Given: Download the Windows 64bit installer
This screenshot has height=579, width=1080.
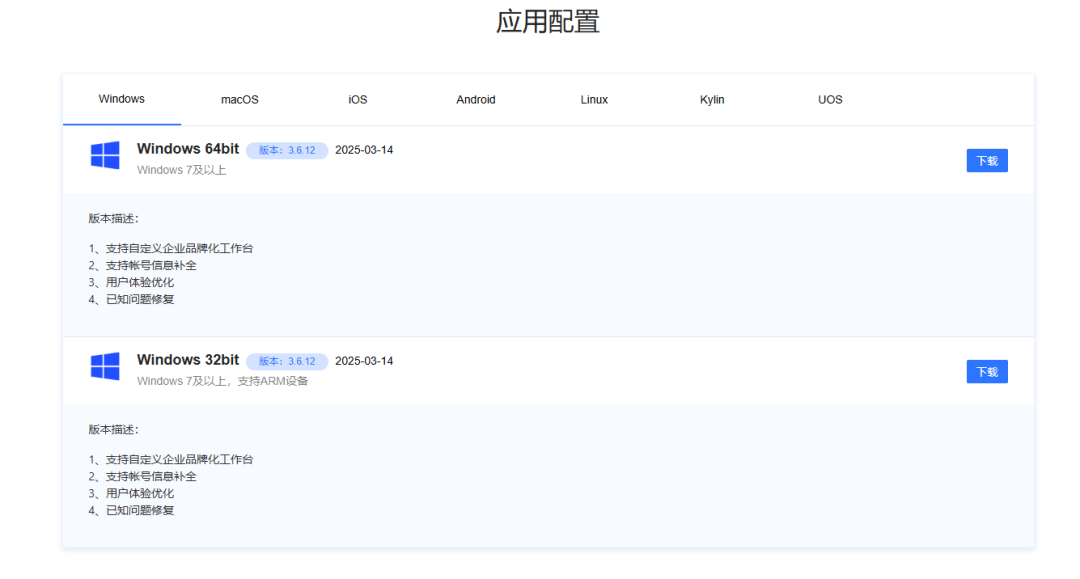Looking at the screenshot, I should [987, 160].
